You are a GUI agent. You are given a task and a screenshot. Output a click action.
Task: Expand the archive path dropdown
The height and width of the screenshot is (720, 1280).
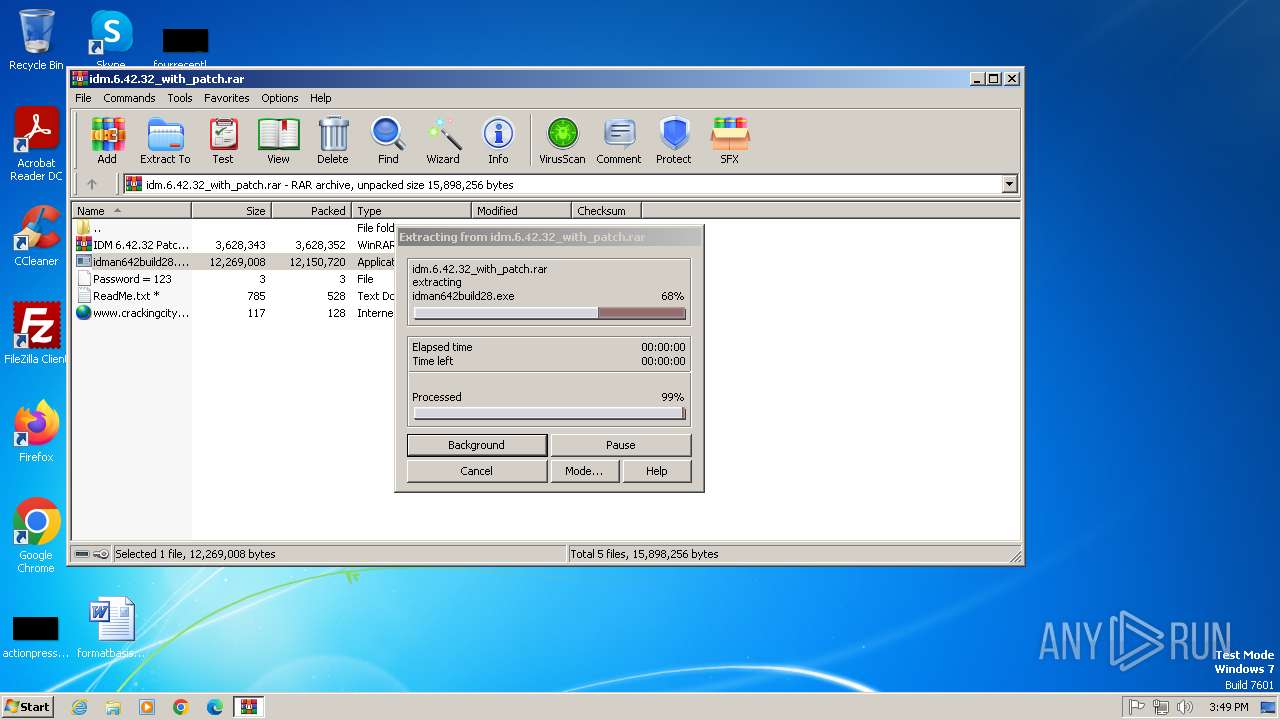tap(1009, 184)
